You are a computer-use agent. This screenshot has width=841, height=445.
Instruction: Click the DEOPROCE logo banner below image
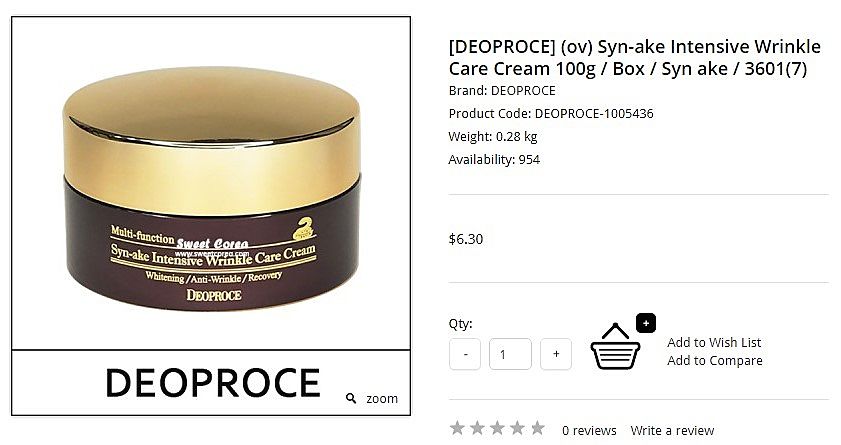[213, 383]
